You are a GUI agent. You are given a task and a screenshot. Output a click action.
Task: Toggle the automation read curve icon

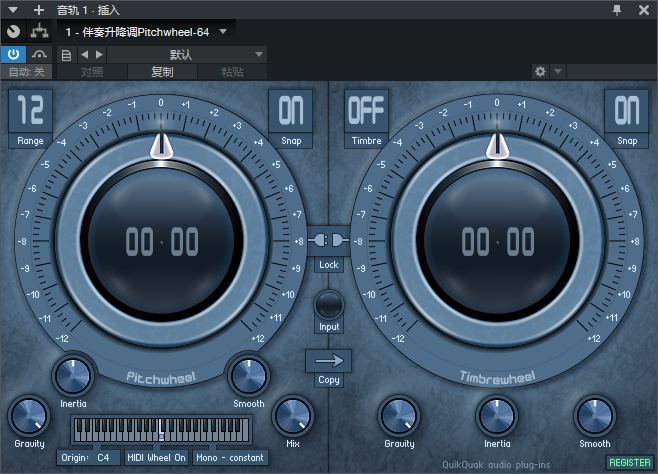point(39,54)
